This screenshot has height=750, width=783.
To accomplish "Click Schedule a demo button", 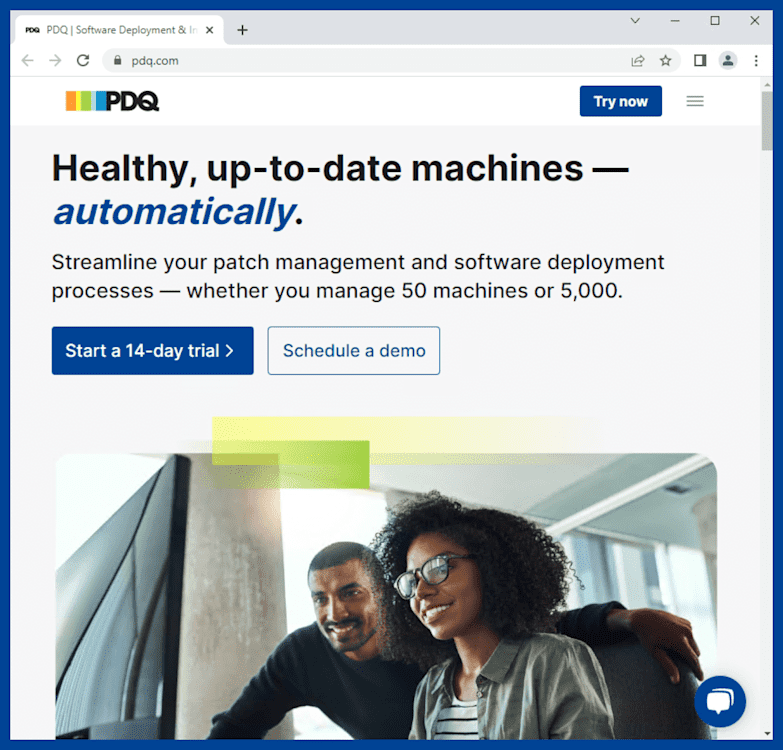I will 354,351.
